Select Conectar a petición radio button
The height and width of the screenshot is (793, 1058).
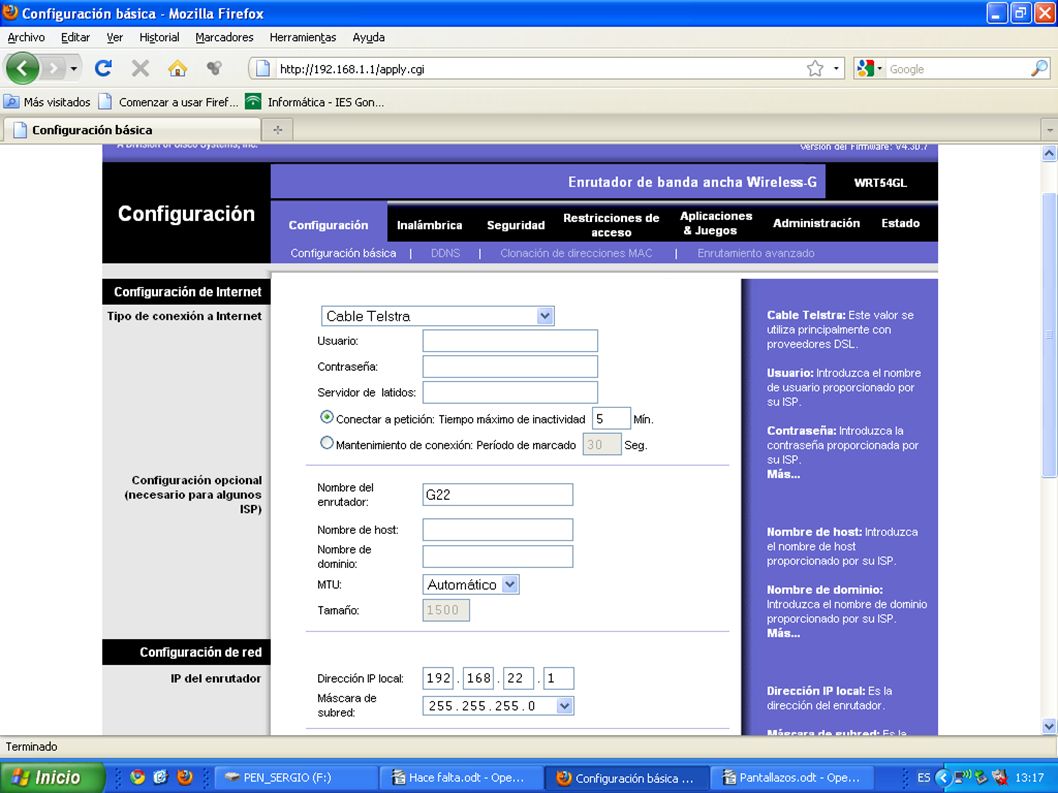(x=327, y=418)
